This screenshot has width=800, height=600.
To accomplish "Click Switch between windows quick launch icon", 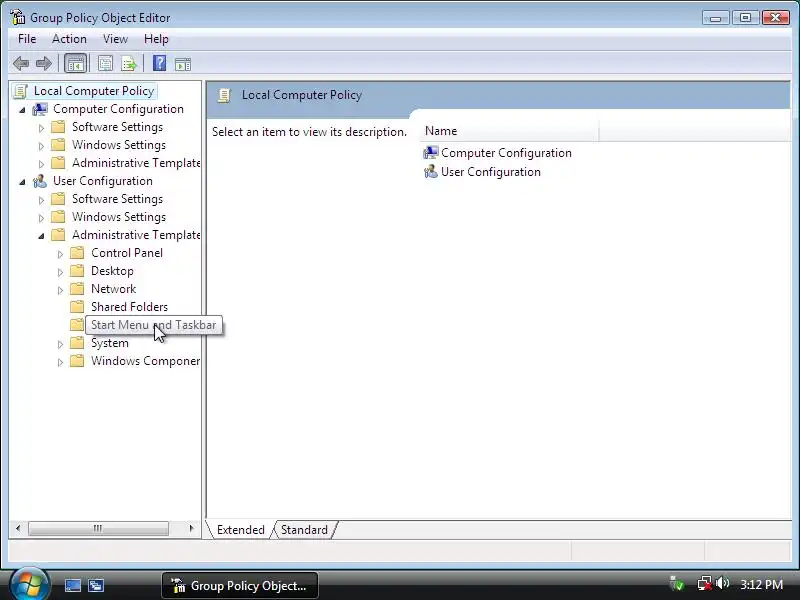I will (x=96, y=585).
